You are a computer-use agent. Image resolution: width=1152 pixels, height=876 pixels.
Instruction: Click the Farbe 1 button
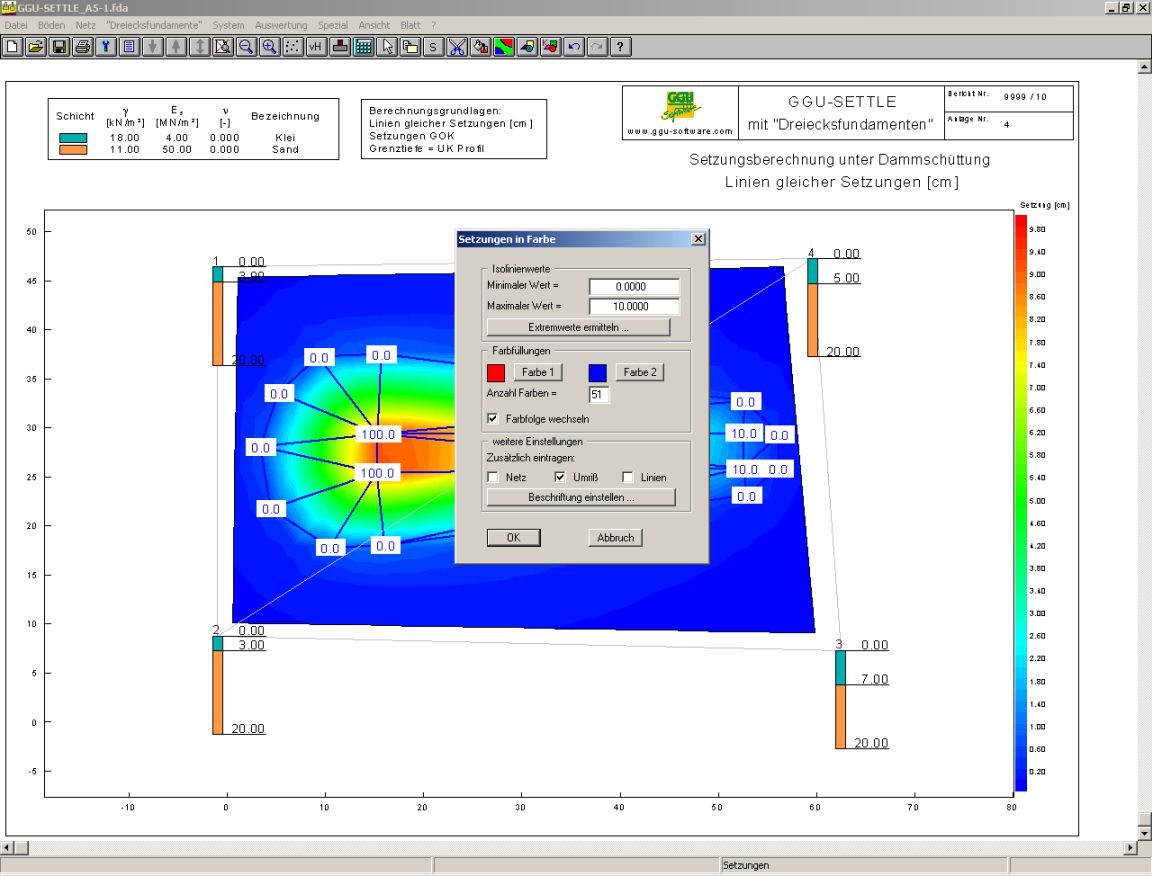tap(538, 372)
